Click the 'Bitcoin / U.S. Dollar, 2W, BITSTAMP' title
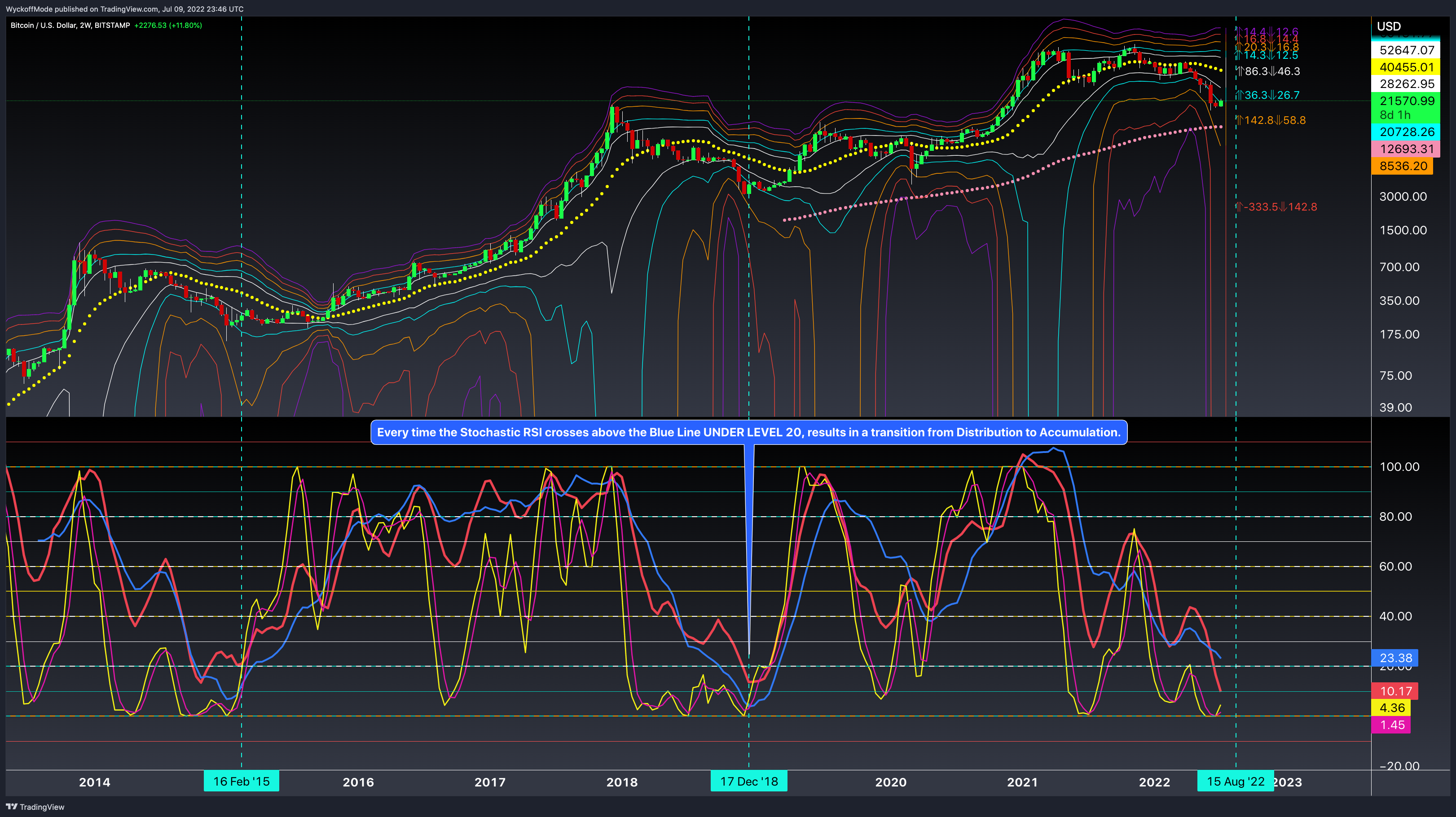Image resolution: width=1456 pixels, height=817 pixels. coord(70,26)
